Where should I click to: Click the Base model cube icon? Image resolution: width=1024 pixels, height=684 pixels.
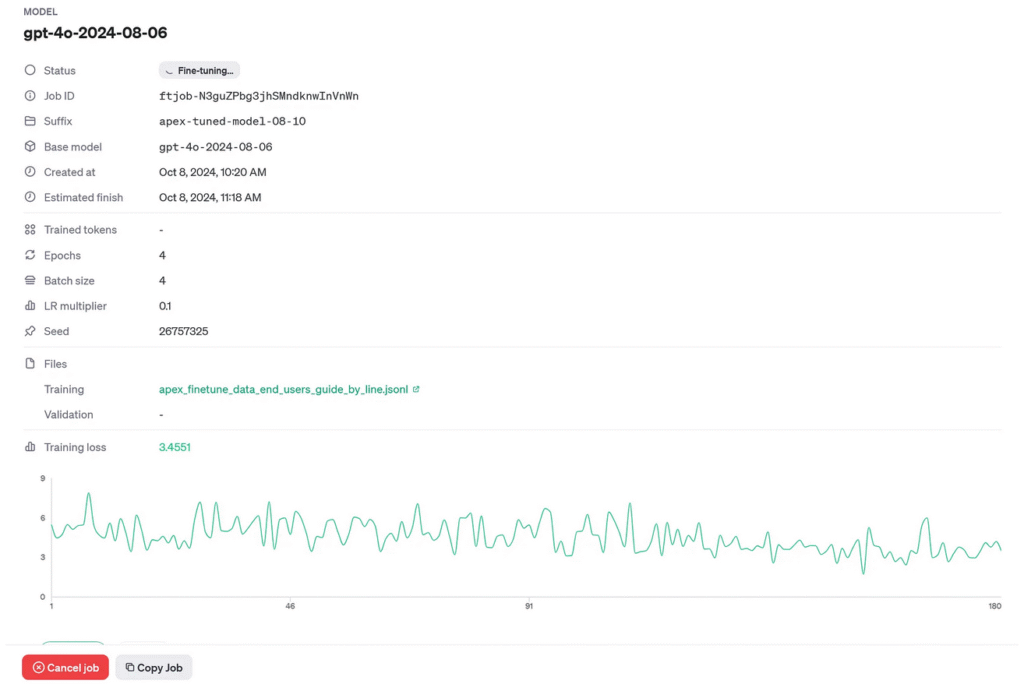click(x=30, y=147)
